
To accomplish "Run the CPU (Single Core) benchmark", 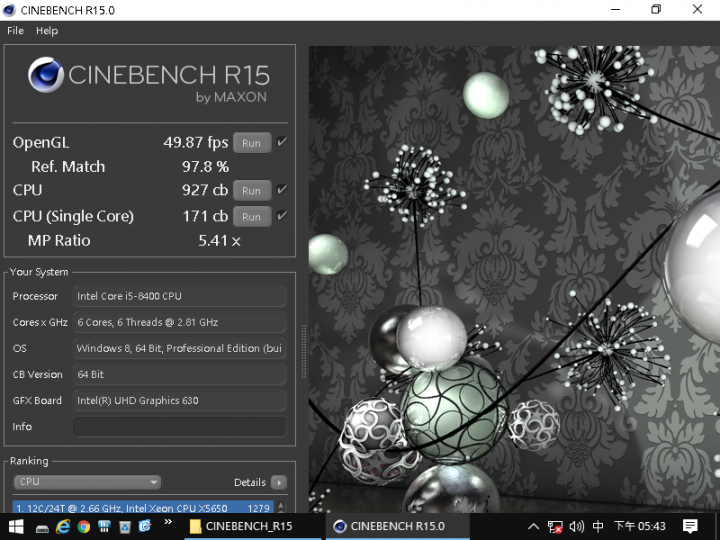I will click(252, 217).
